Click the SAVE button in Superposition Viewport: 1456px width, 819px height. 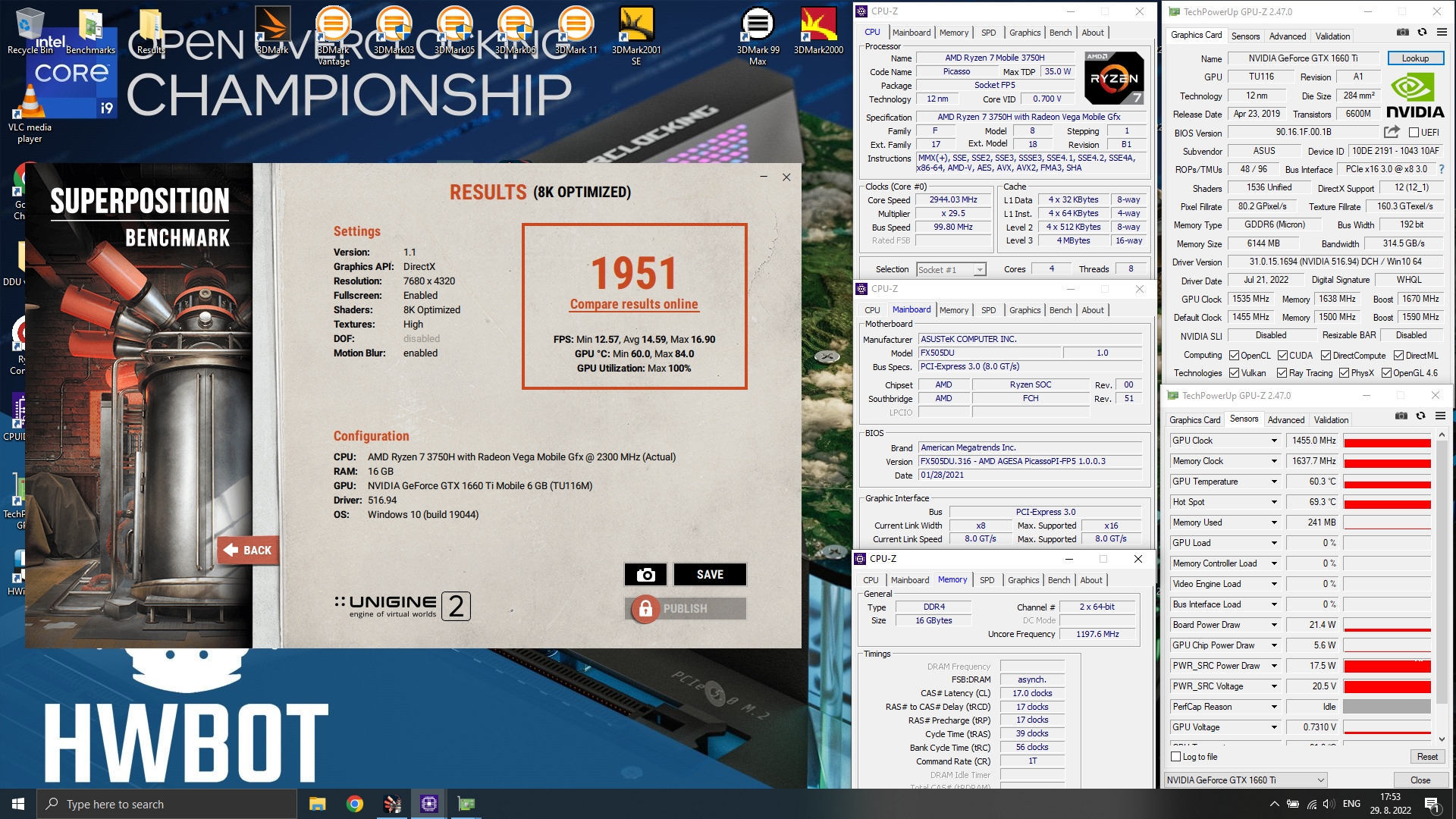(x=710, y=575)
